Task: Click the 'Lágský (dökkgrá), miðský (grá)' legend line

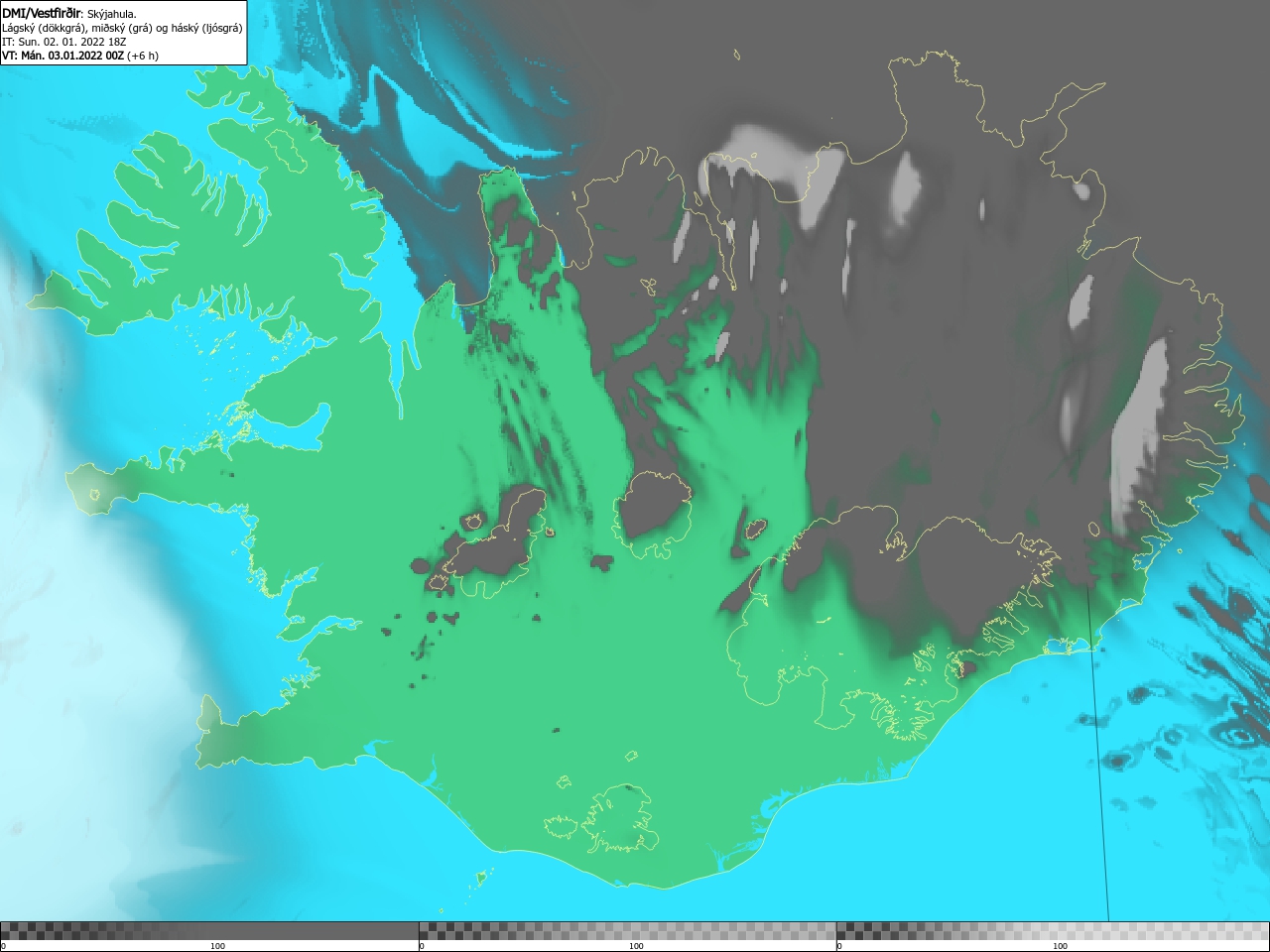Action: [122, 28]
